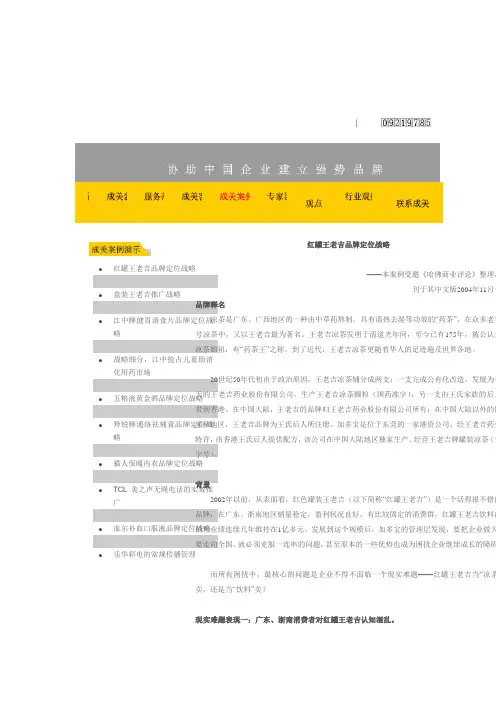Open the 服务 navigation item
The image size is (496, 702).
pos(154,197)
